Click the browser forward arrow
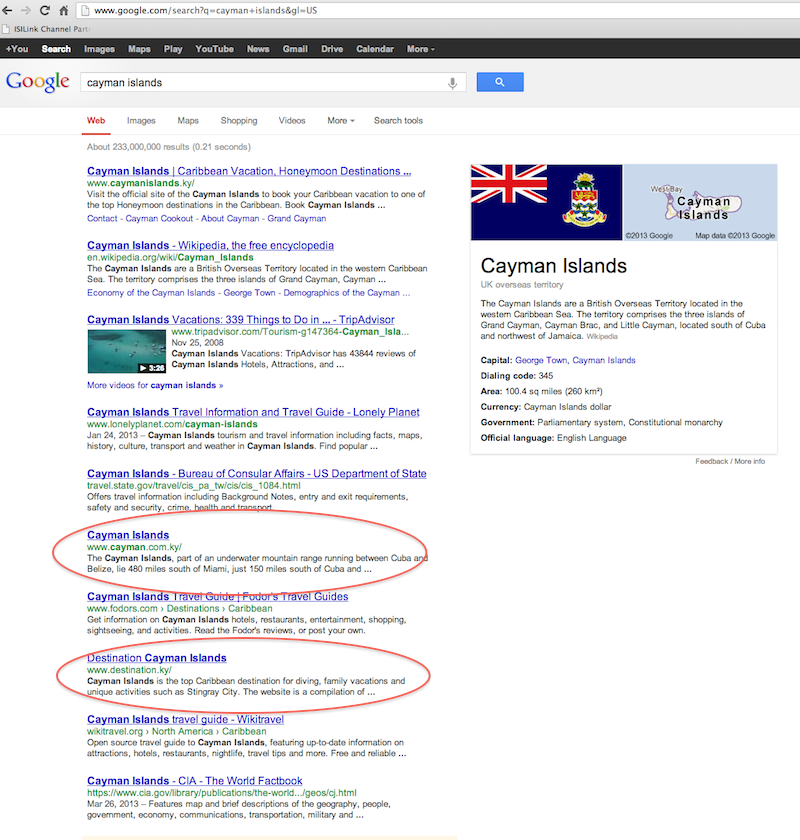The height and width of the screenshot is (840, 800). pos(26,10)
